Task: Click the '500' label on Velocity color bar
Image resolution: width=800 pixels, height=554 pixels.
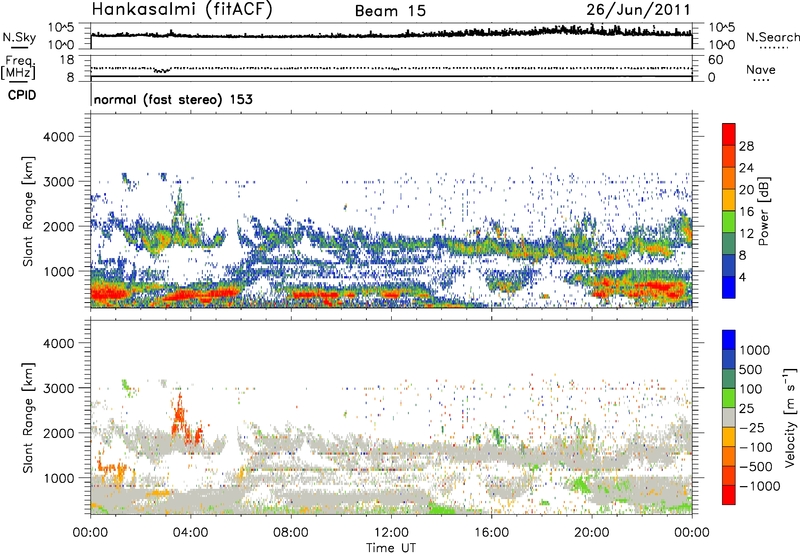Action: (x=751, y=370)
